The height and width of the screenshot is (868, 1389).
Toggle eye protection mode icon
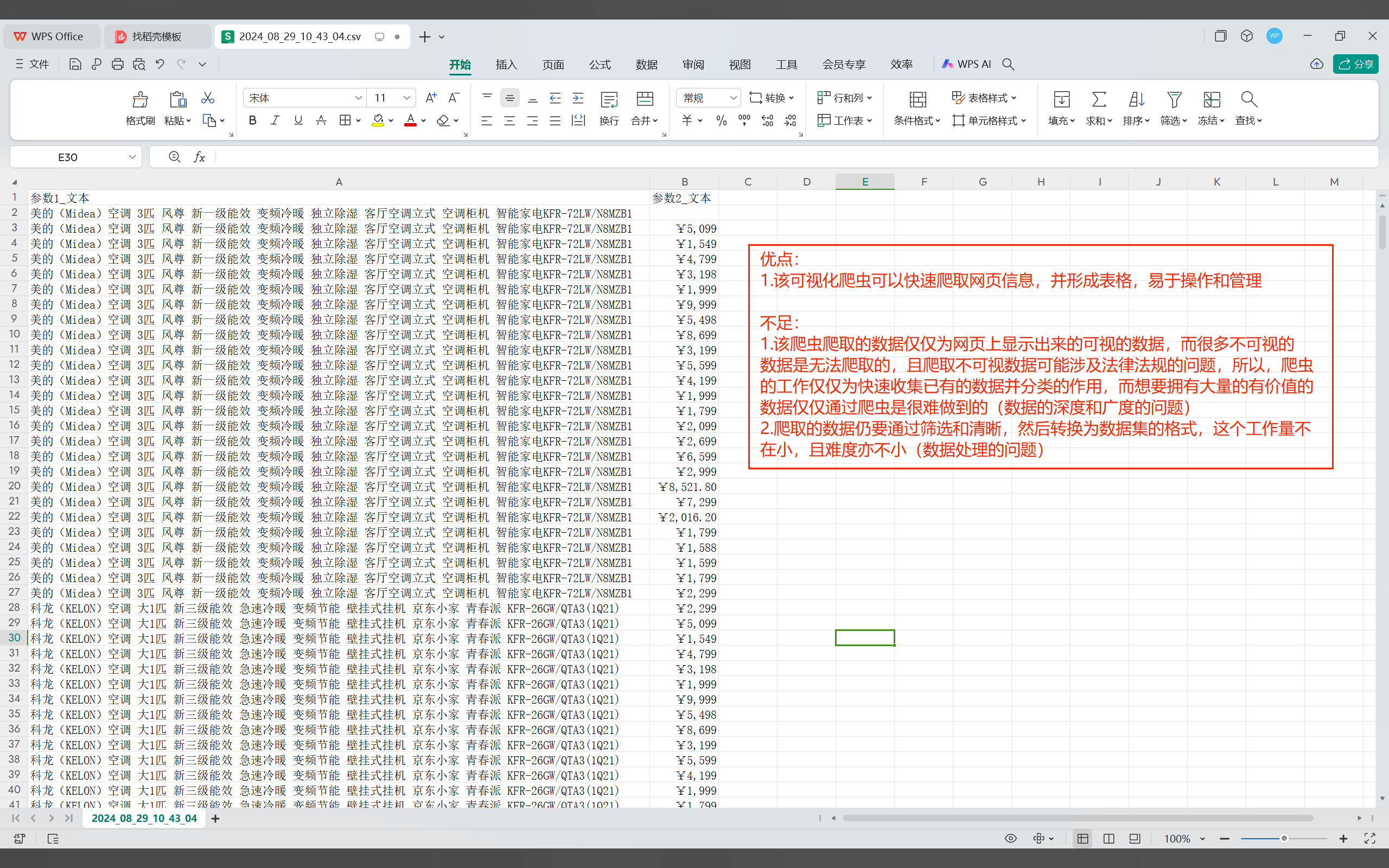[1011, 839]
